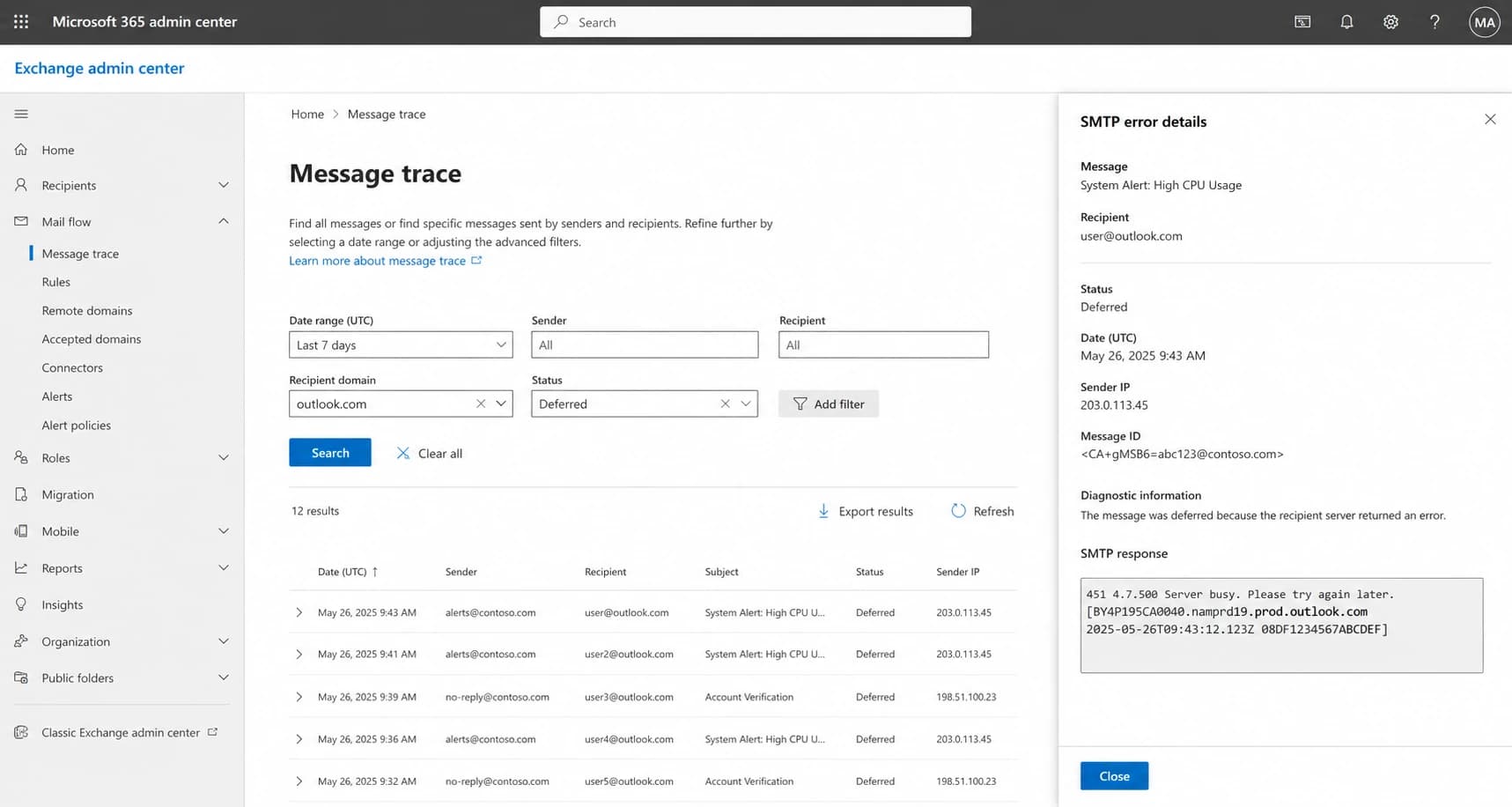The width and height of the screenshot is (1512, 807).
Task: Close the SMTP error details panel X
Action: point(1490,119)
